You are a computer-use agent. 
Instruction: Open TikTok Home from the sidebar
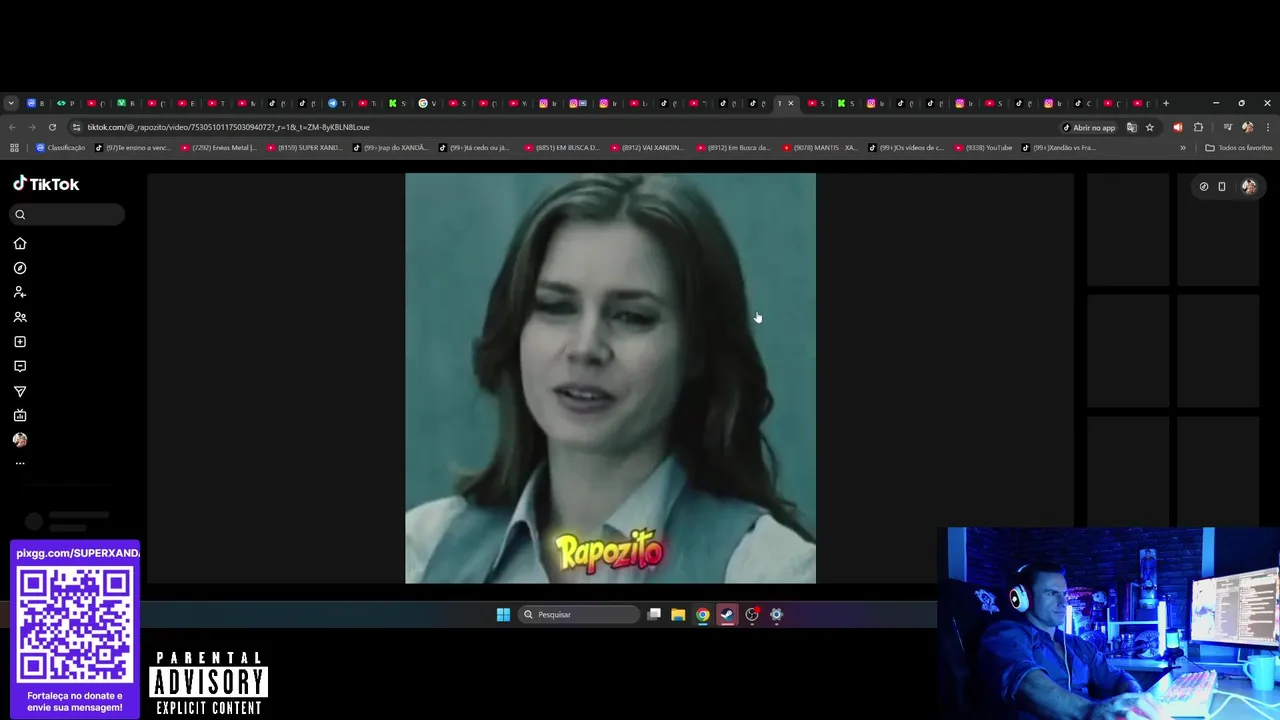point(20,243)
